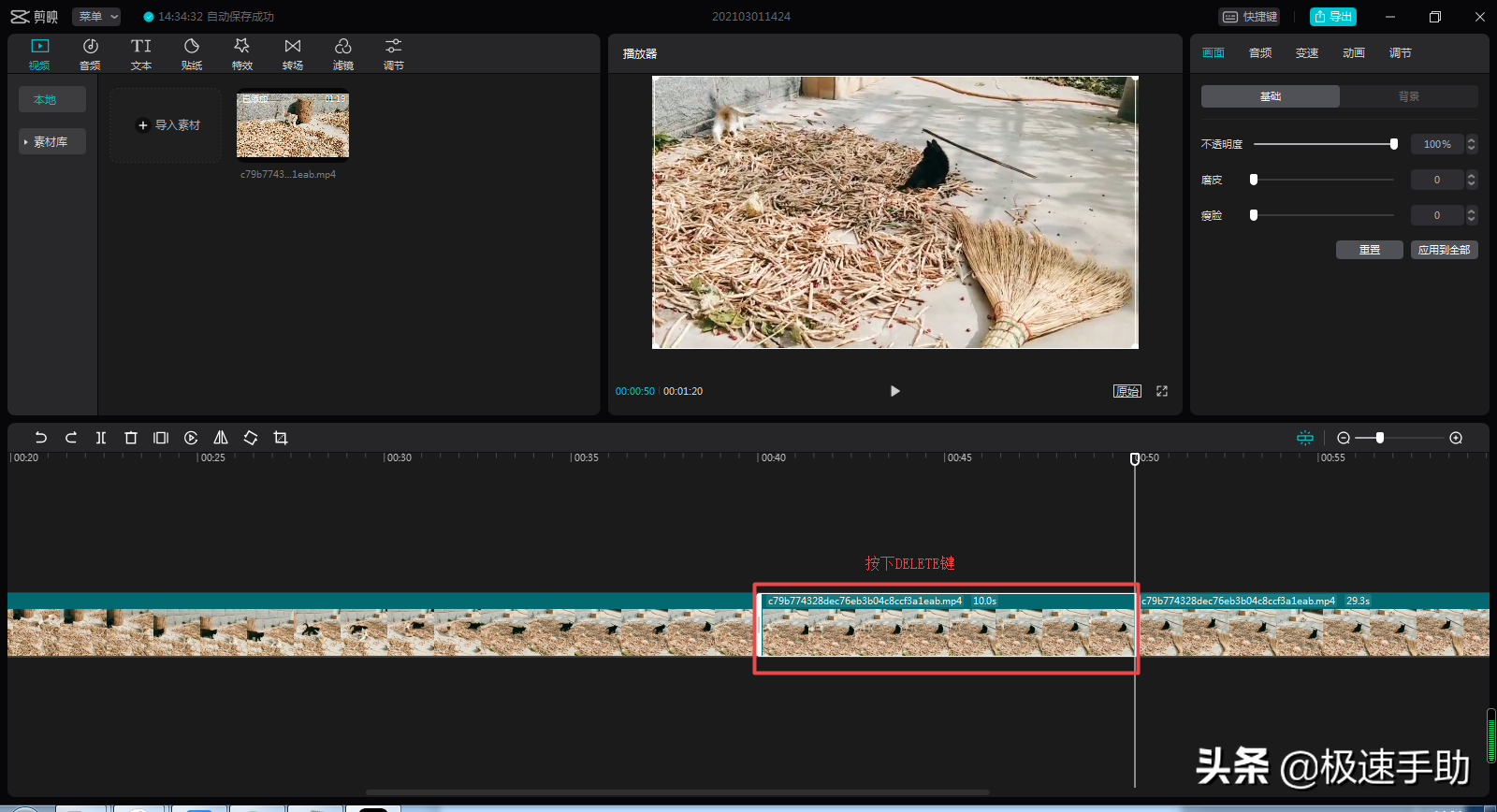Click the crop tool icon
The width and height of the screenshot is (1497, 812).
[281, 438]
